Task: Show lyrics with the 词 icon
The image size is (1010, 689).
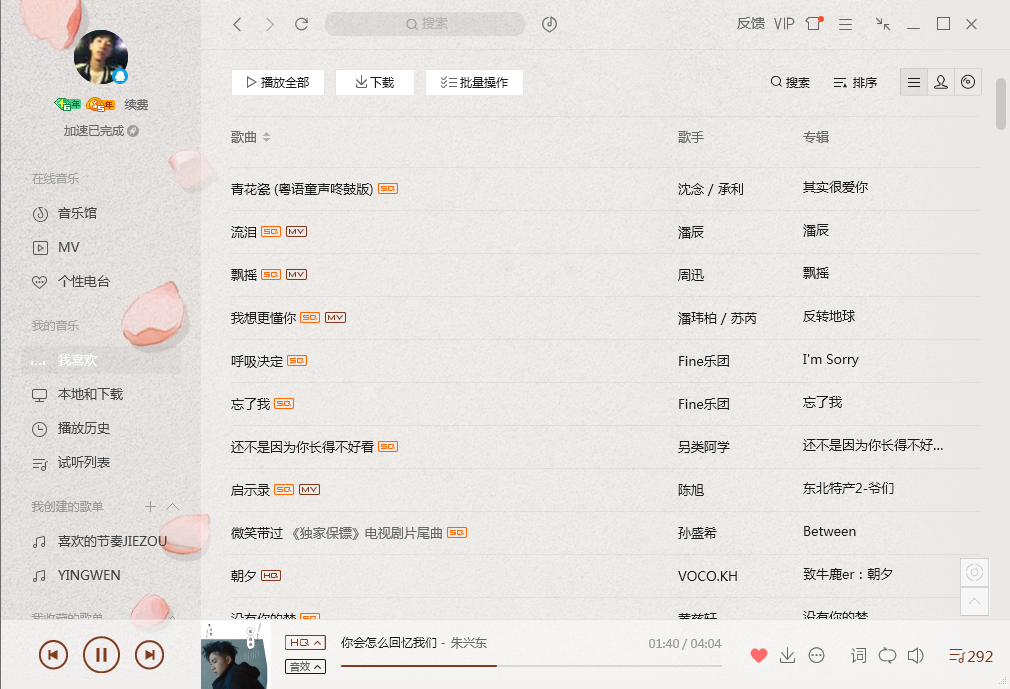Action: pyautogui.click(x=858, y=656)
